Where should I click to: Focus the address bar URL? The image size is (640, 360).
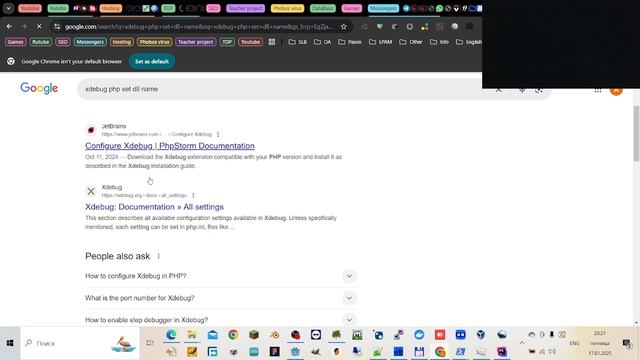point(199,27)
